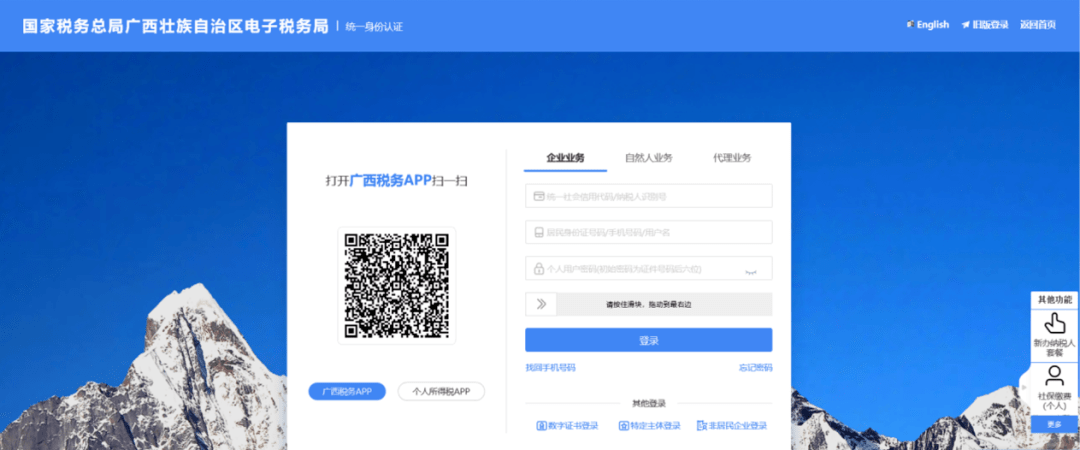Open 忘记密码 forgot password link
Viewport: 1080px width, 450px height.
point(756,368)
